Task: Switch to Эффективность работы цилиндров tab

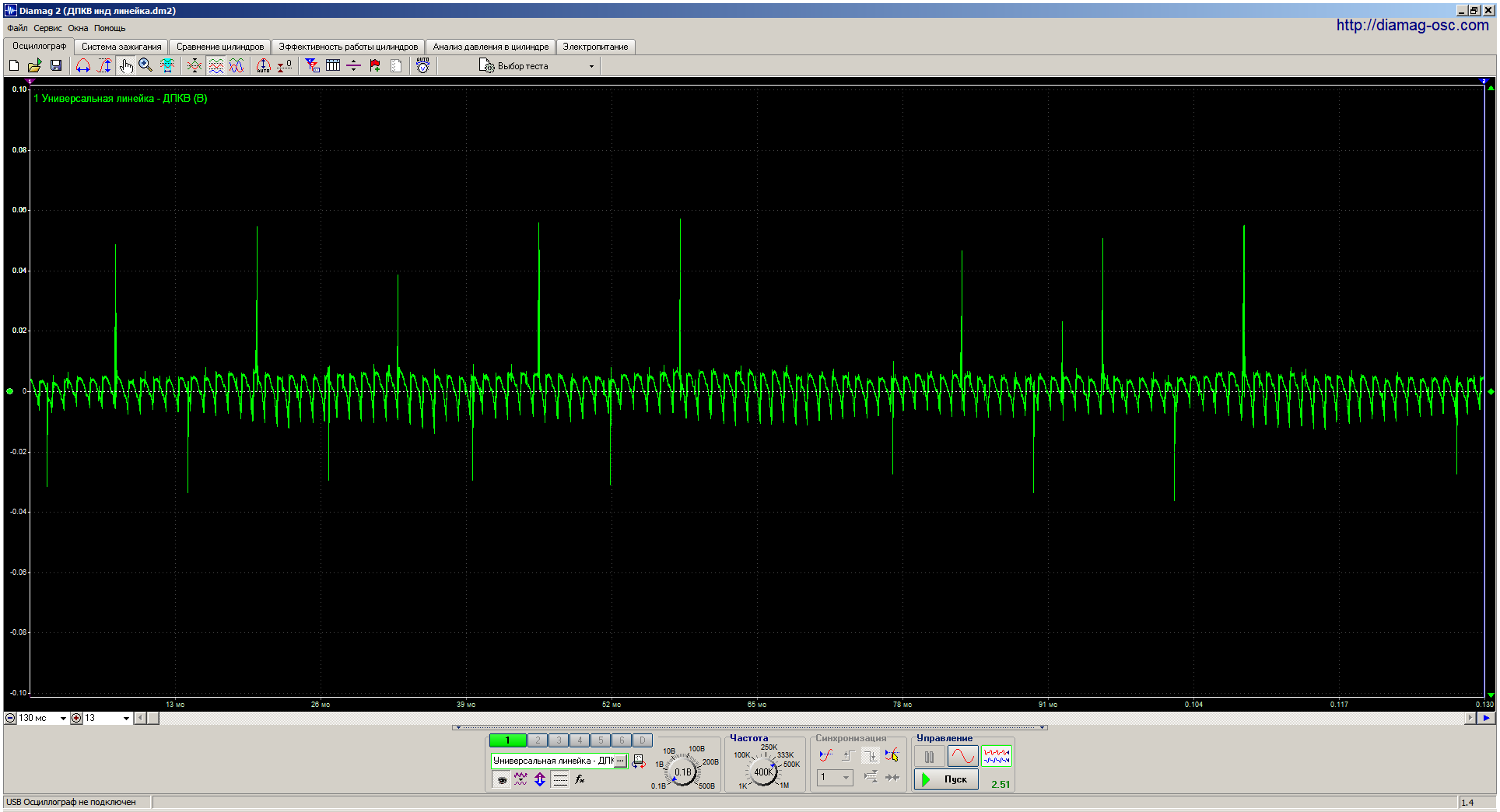Action: [x=349, y=47]
